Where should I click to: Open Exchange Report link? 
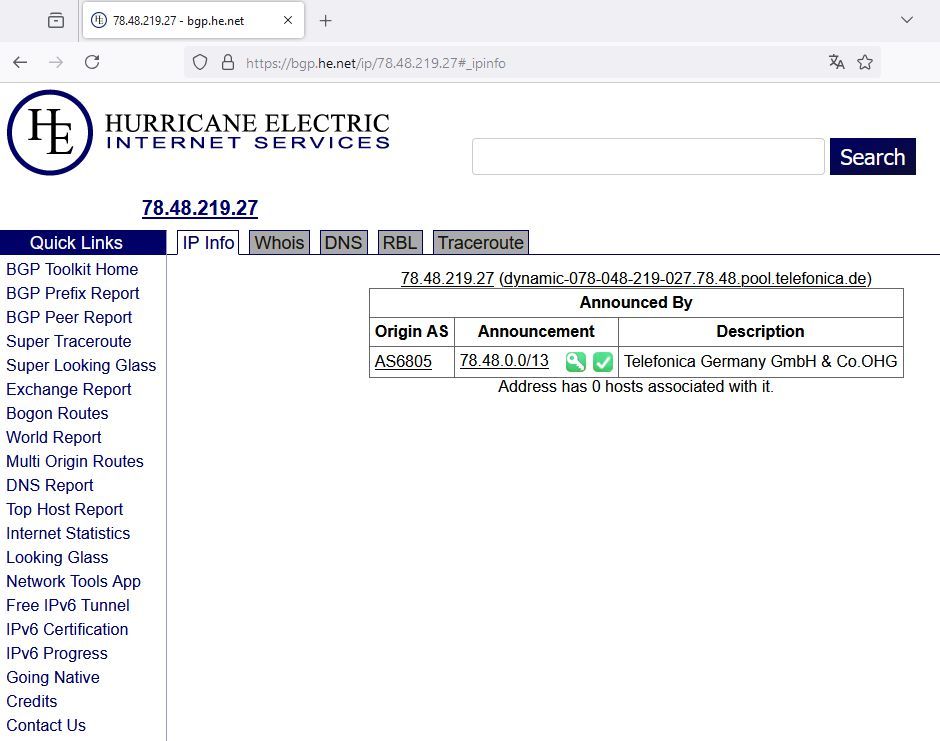tap(68, 389)
